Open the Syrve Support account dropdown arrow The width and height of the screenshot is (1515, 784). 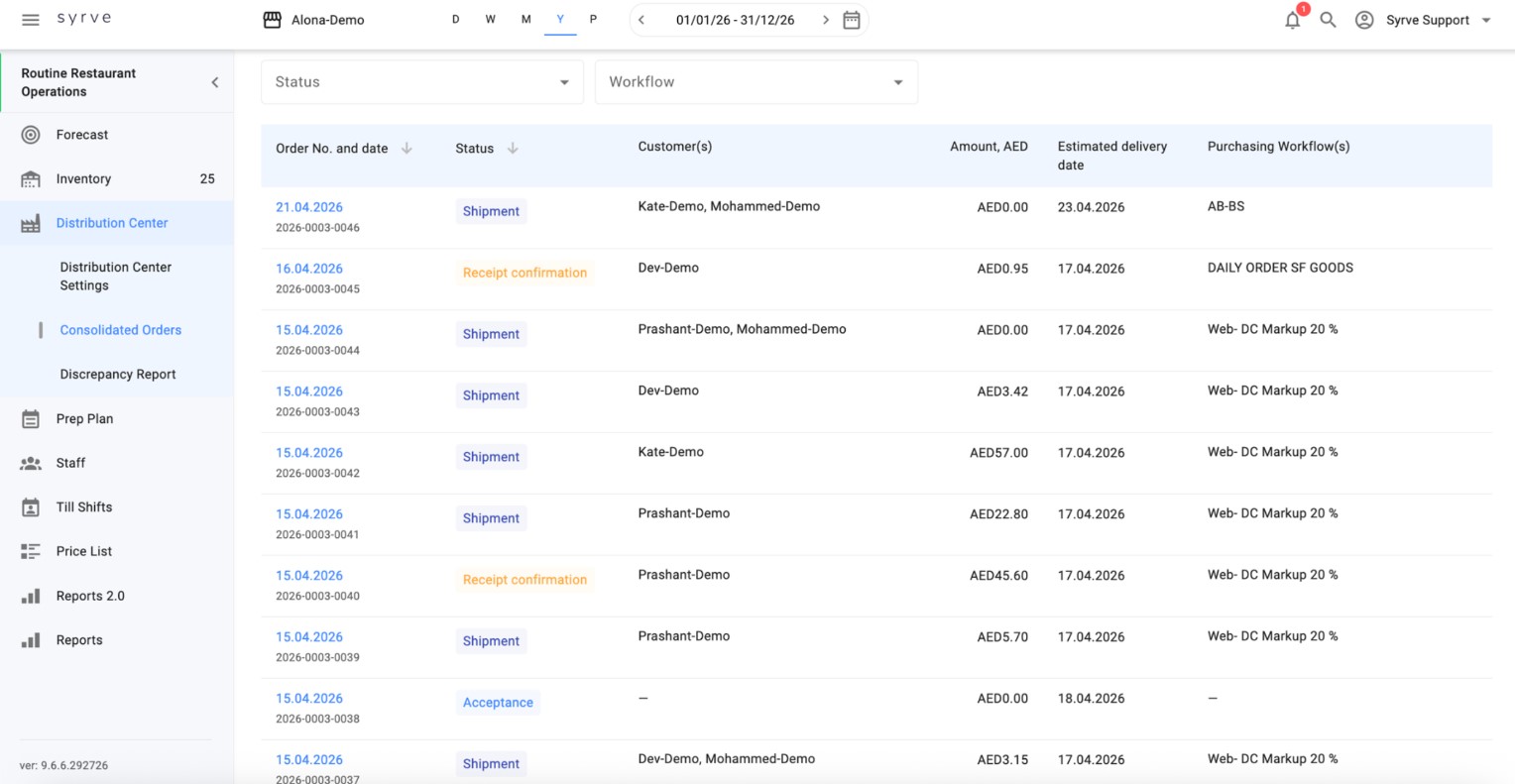(x=1486, y=20)
